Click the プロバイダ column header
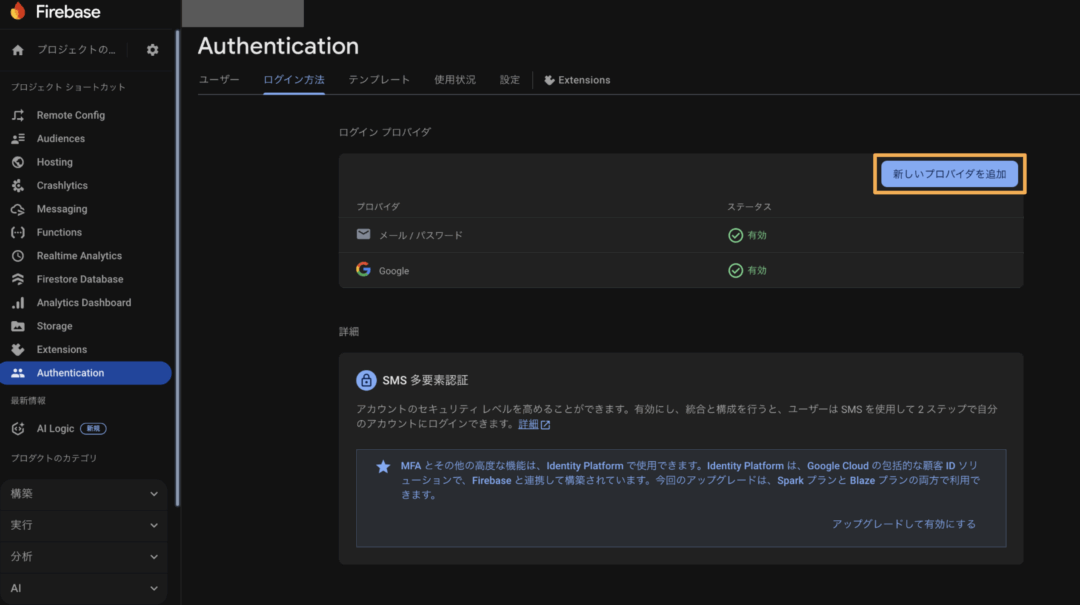Image resolution: width=1080 pixels, height=605 pixels. pyautogui.click(x=378, y=207)
